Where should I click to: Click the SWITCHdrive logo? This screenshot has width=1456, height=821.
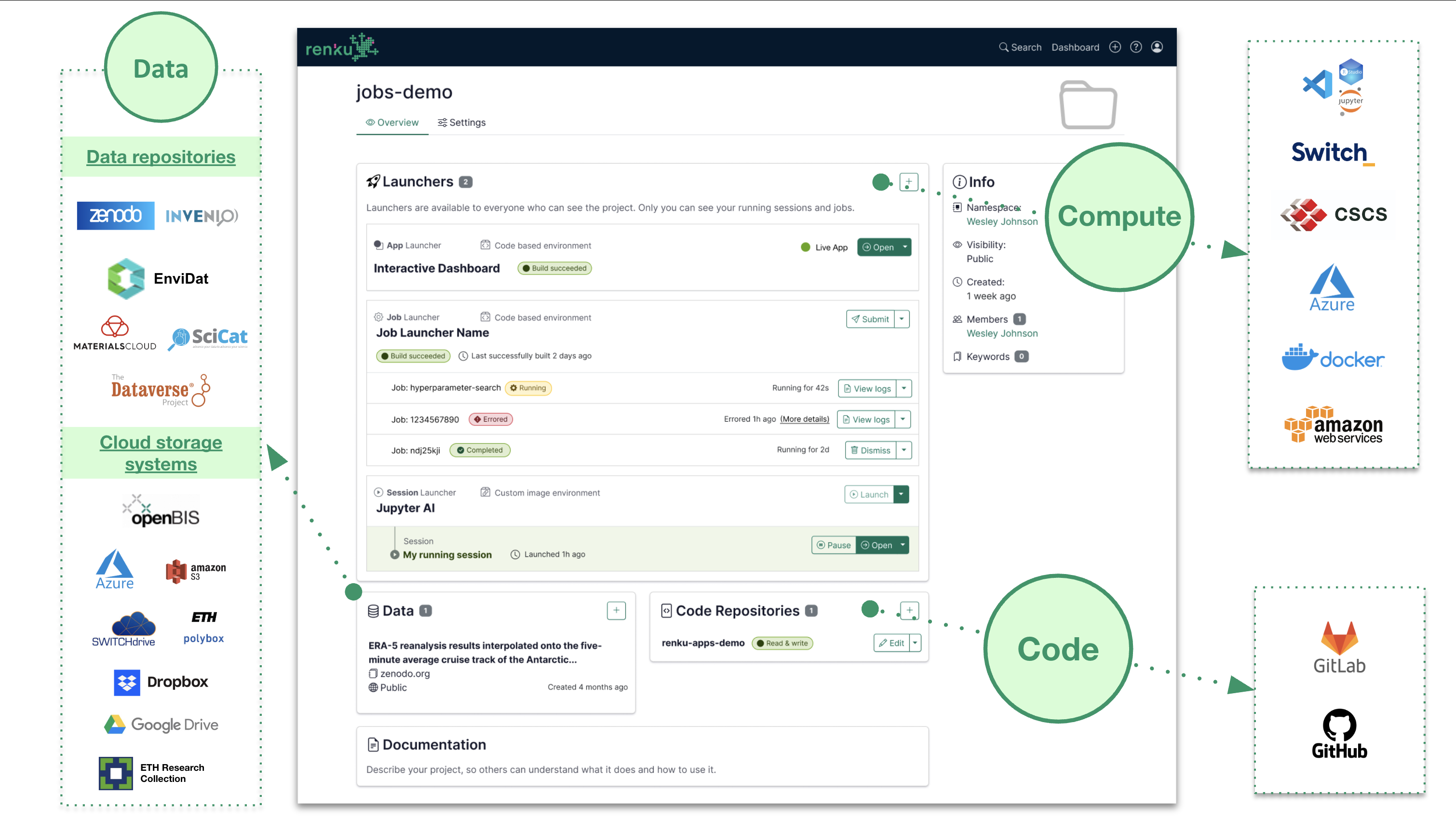[x=123, y=629]
